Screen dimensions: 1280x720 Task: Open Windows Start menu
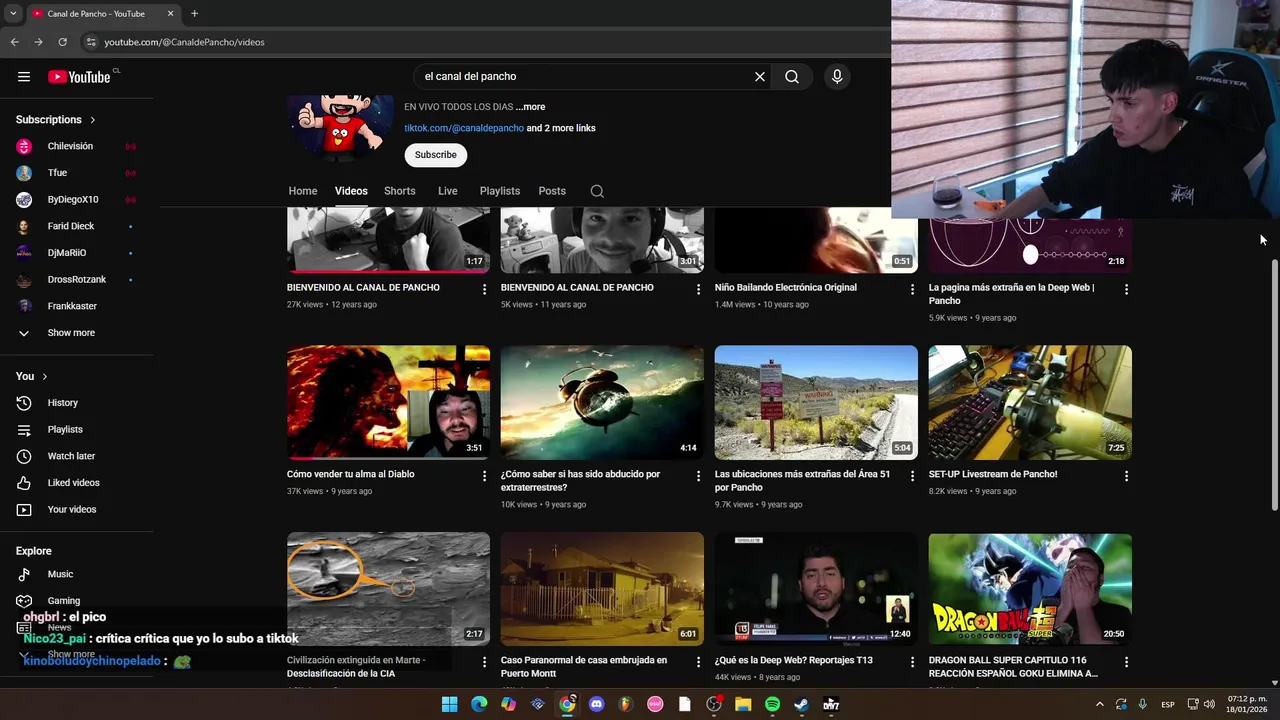pos(450,704)
